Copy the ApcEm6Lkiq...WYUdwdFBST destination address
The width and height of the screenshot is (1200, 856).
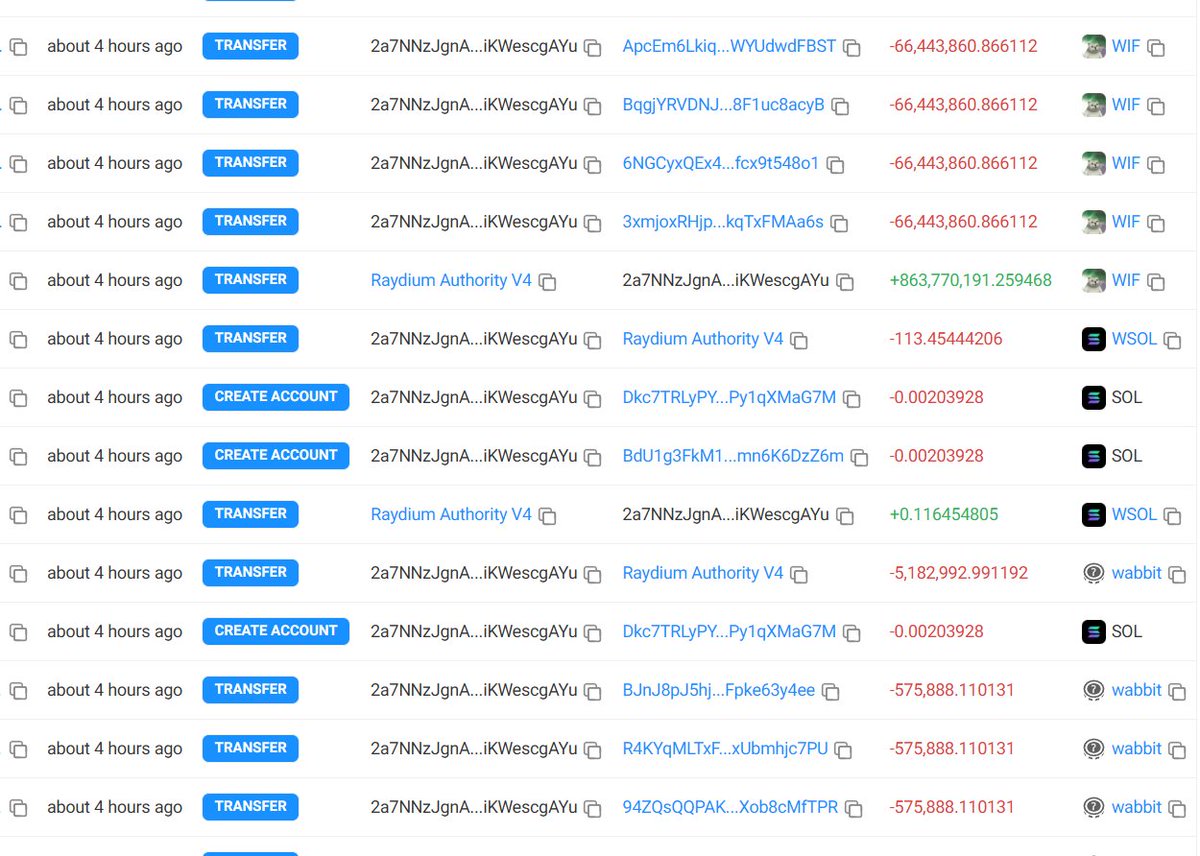852,48
